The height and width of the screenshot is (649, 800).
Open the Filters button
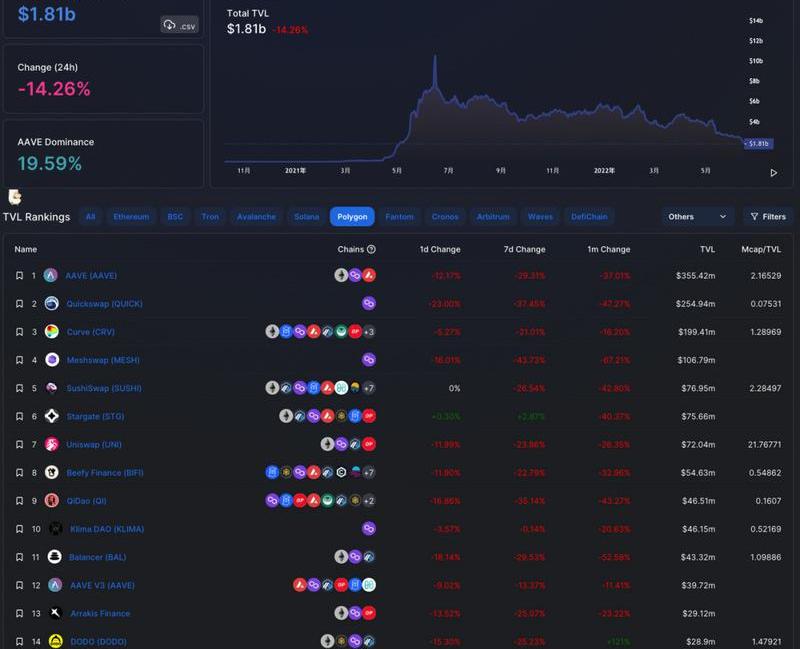pos(767,216)
